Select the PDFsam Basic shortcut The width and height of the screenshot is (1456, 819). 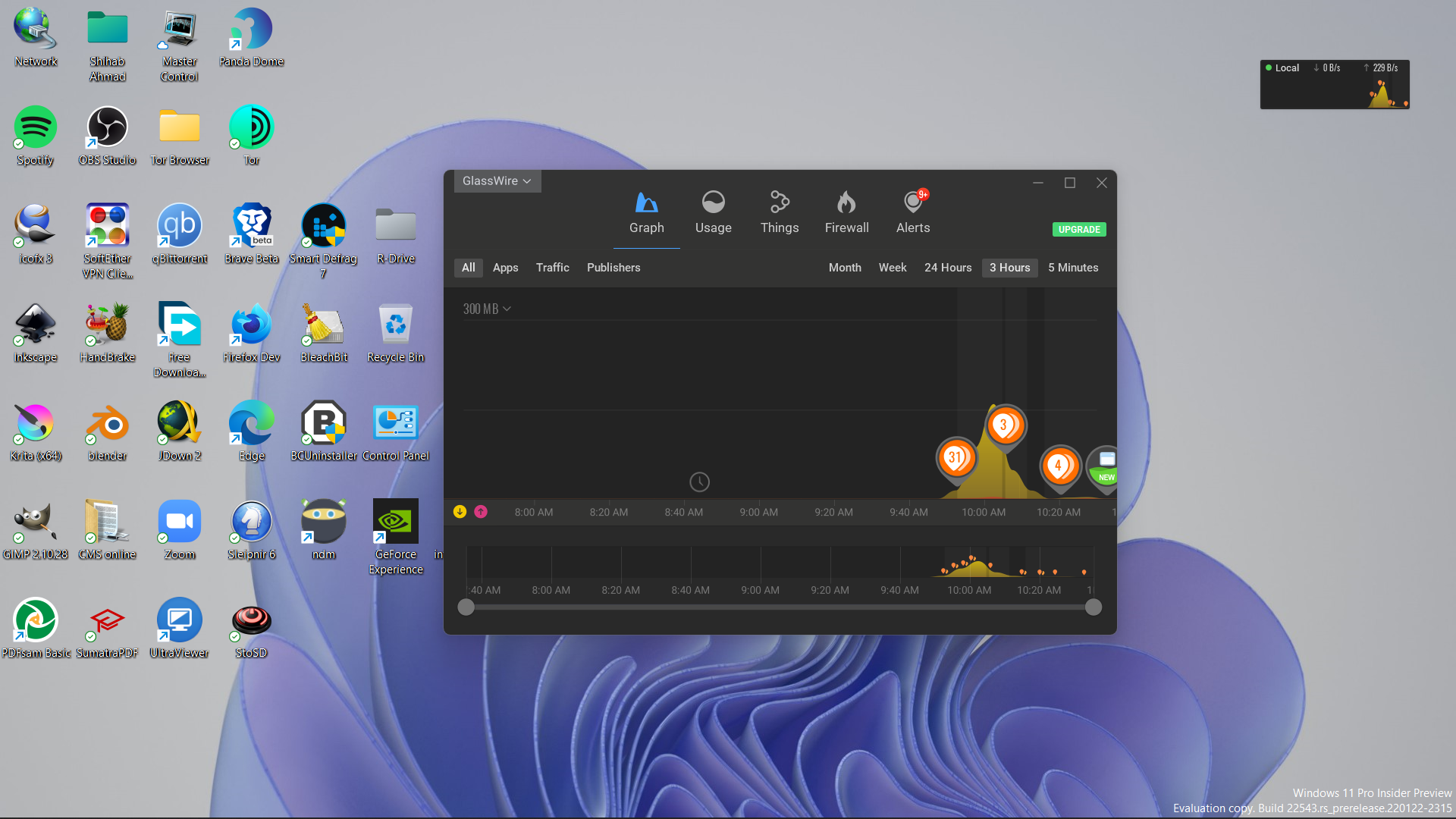point(36,628)
